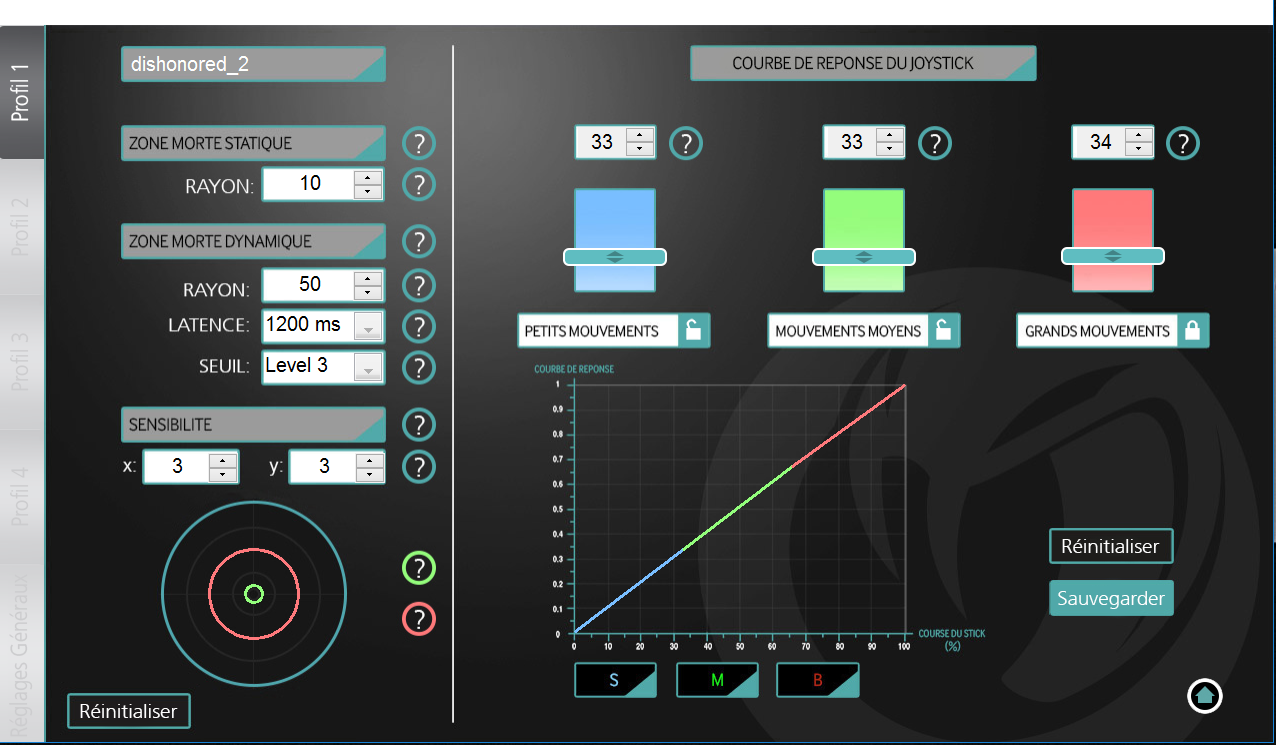Toggle lock on Petits Mouvements
Viewport: 1276px width, 745px height.
pyautogui.click(x=693, y=331)
